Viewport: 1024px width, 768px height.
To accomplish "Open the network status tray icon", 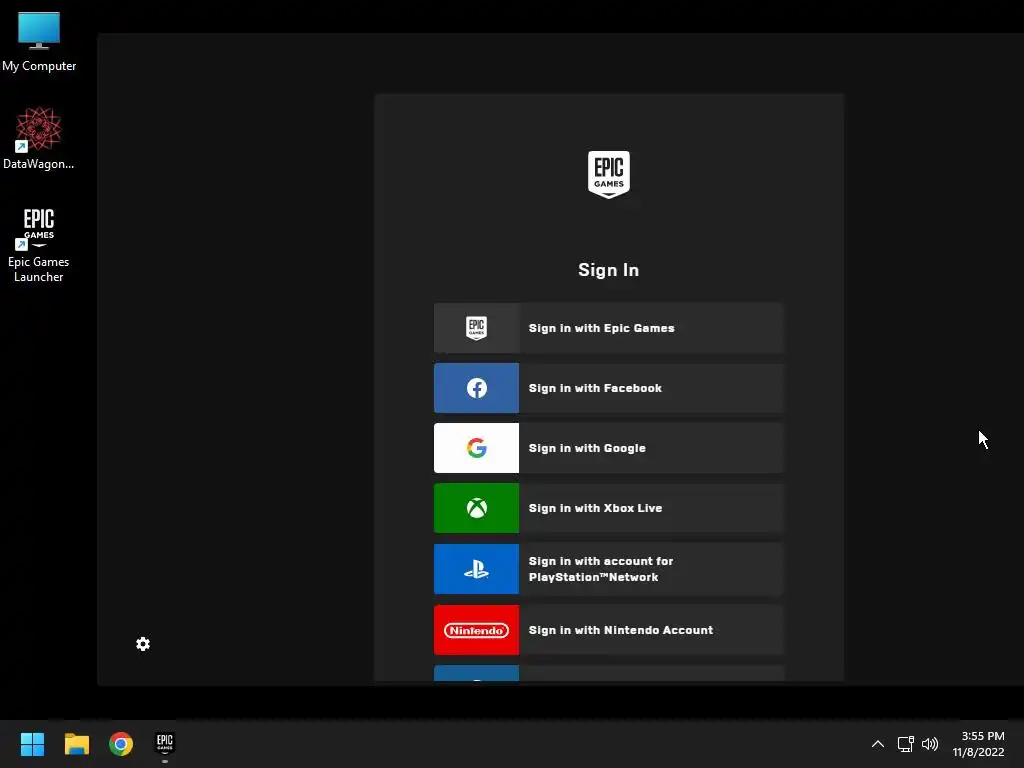I will (x=905, y=744).
